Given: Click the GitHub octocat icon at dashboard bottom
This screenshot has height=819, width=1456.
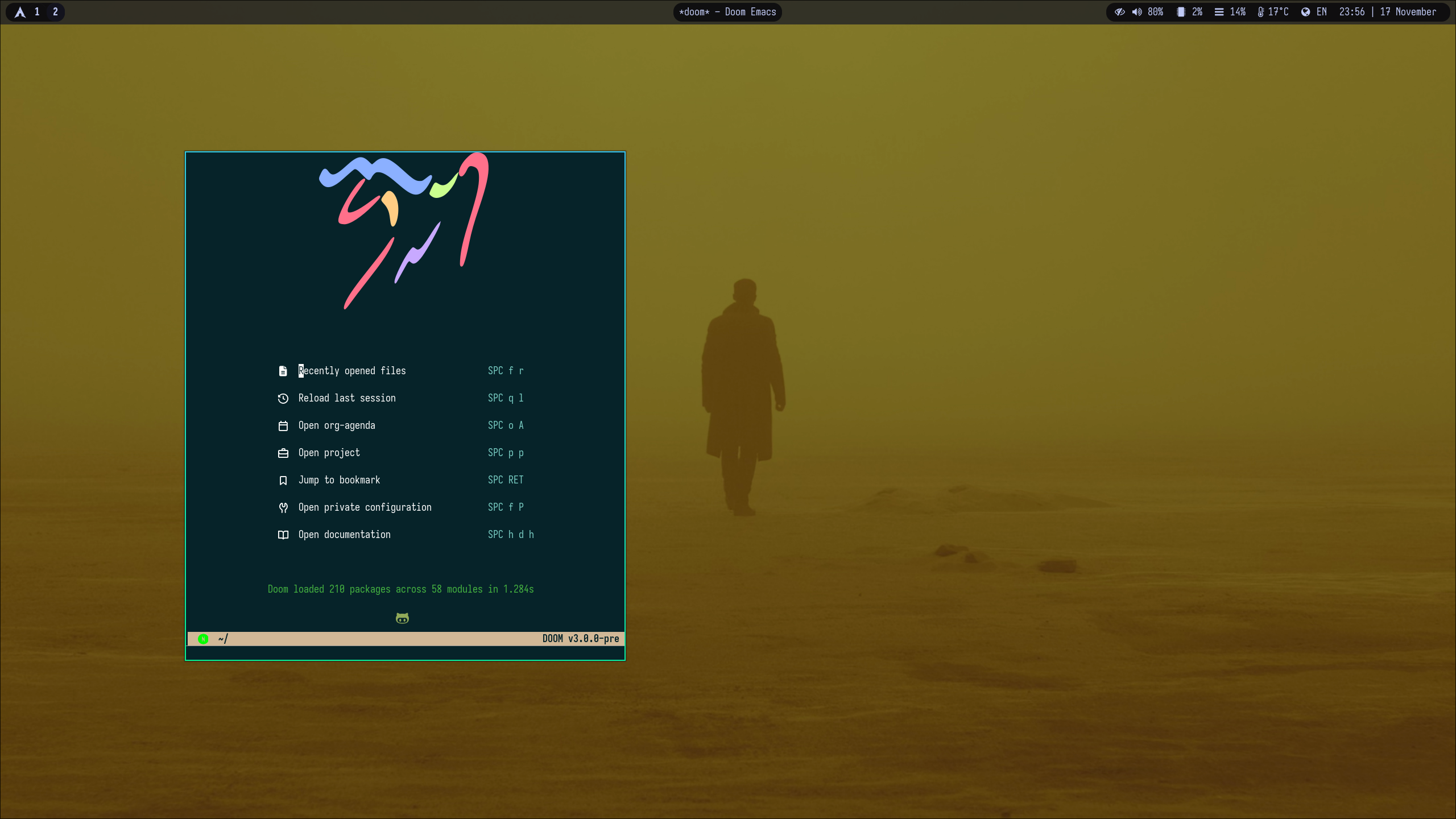Looking at the screenshot, I should pos(402,618).
